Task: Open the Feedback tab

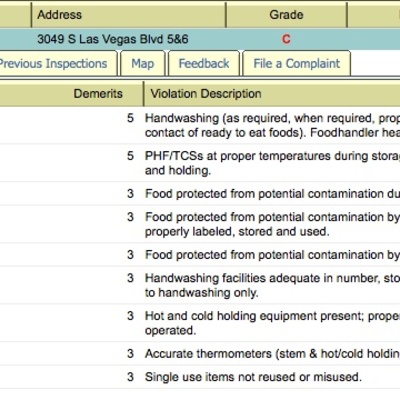Action: (x=204, y=63)
